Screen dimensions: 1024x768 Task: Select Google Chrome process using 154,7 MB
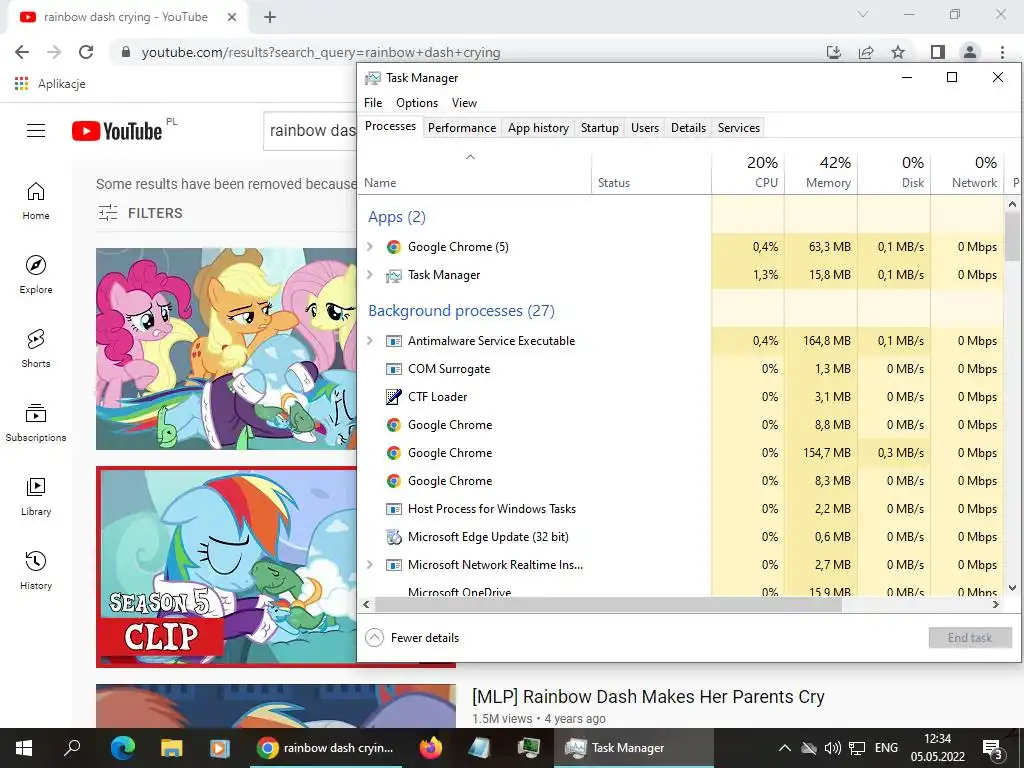coord(681,453)
